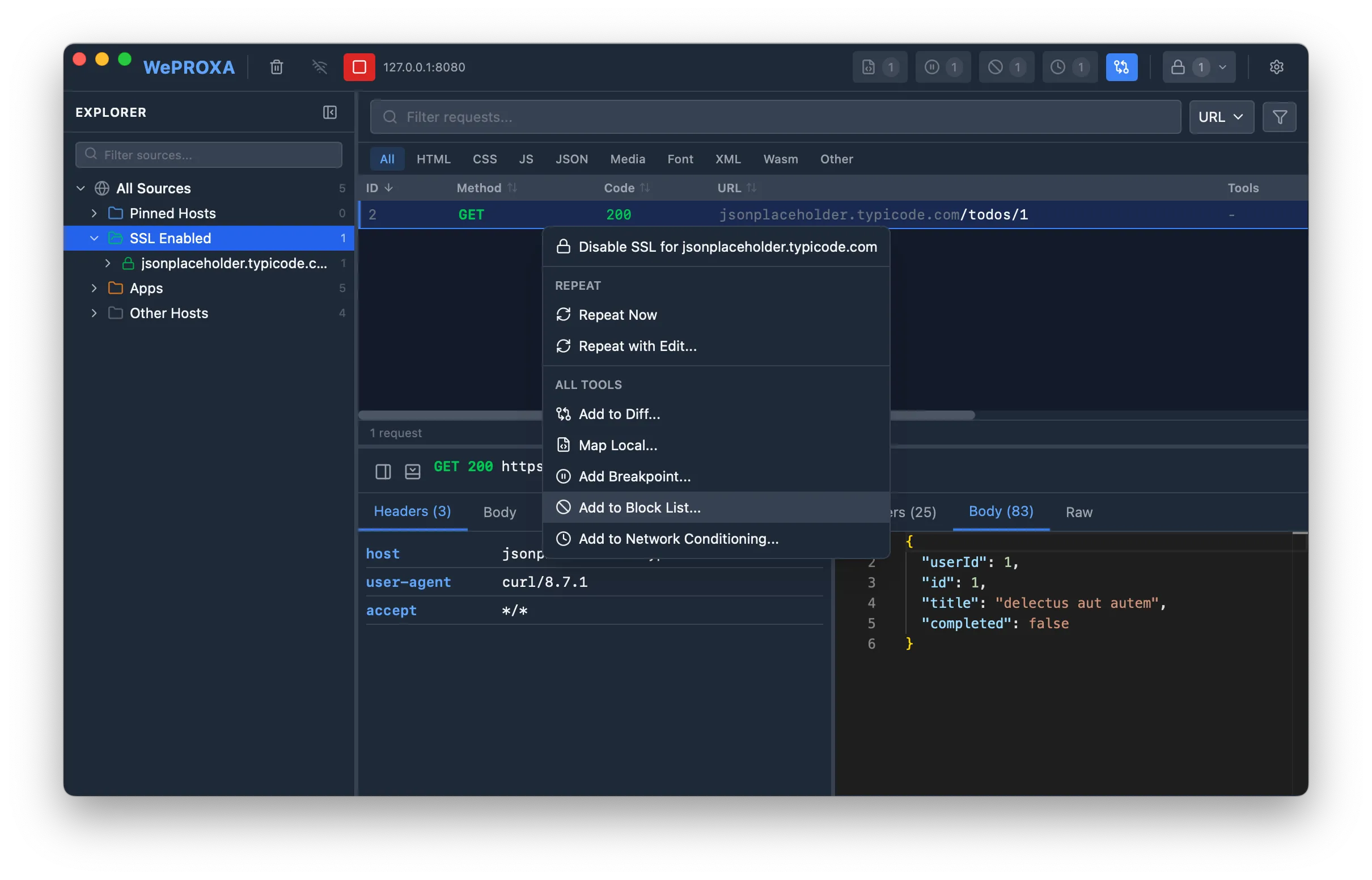This screenshot has height=880, width=1372.
Task: Click the trash icon to clear requests
Action: click(277, 67)
